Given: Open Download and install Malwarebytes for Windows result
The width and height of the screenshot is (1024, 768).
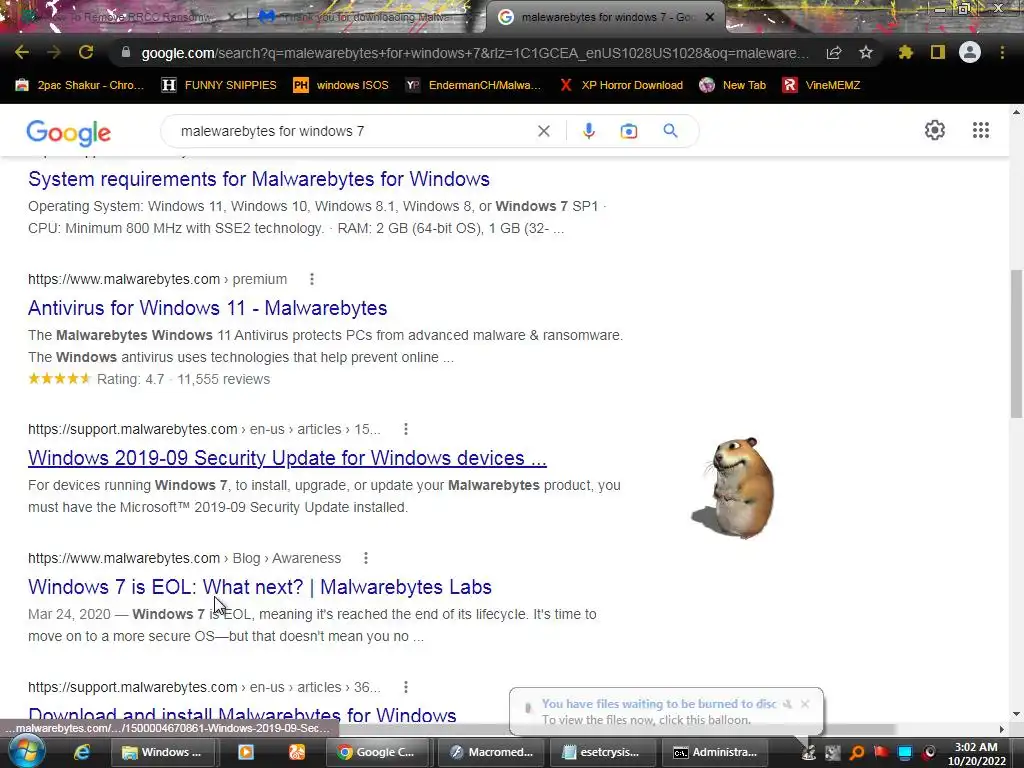Looking at the screenshot, I should click(x=242, y=714).
